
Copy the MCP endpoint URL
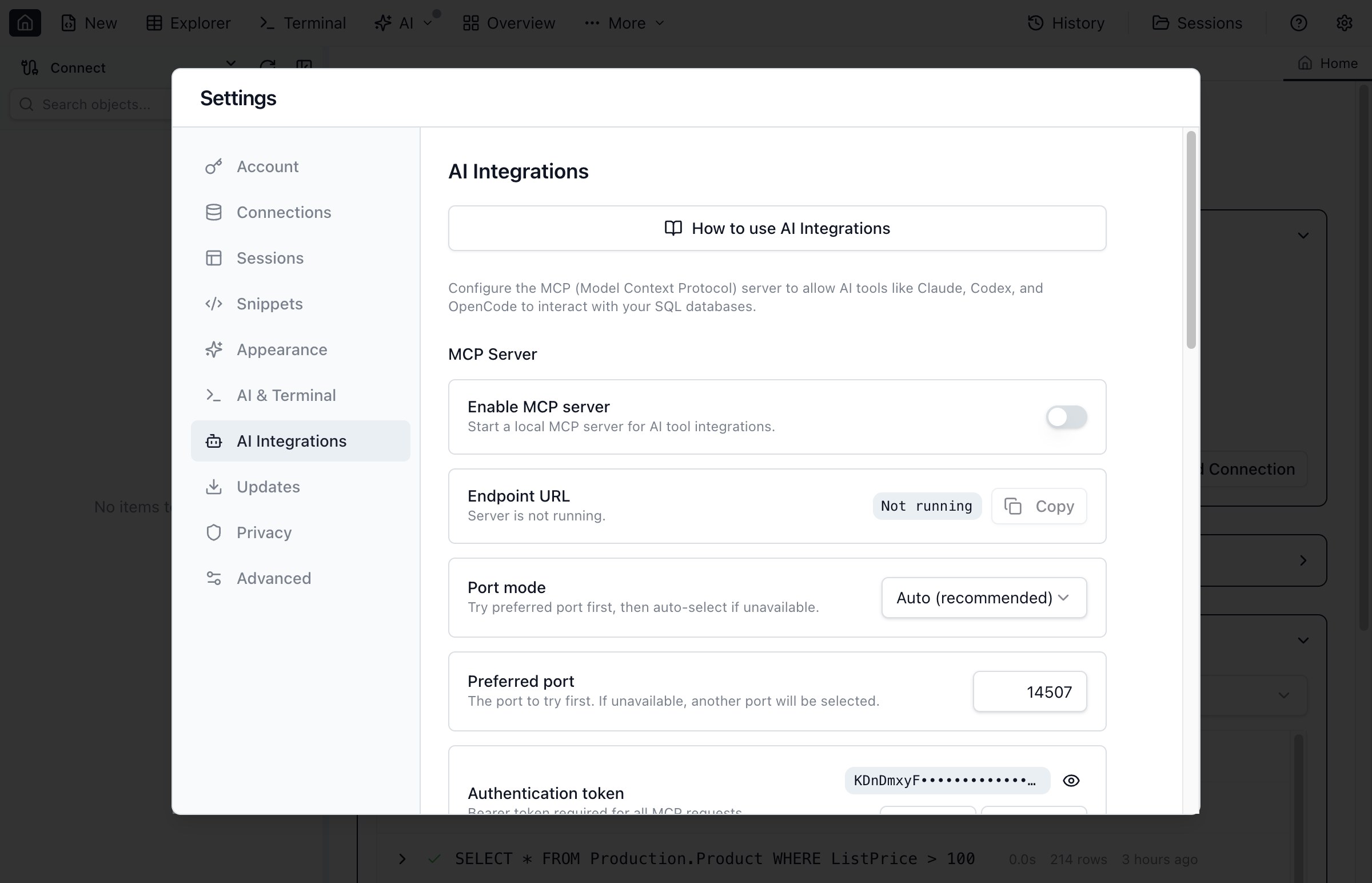pyautogui.click(x=1038, y=506)
